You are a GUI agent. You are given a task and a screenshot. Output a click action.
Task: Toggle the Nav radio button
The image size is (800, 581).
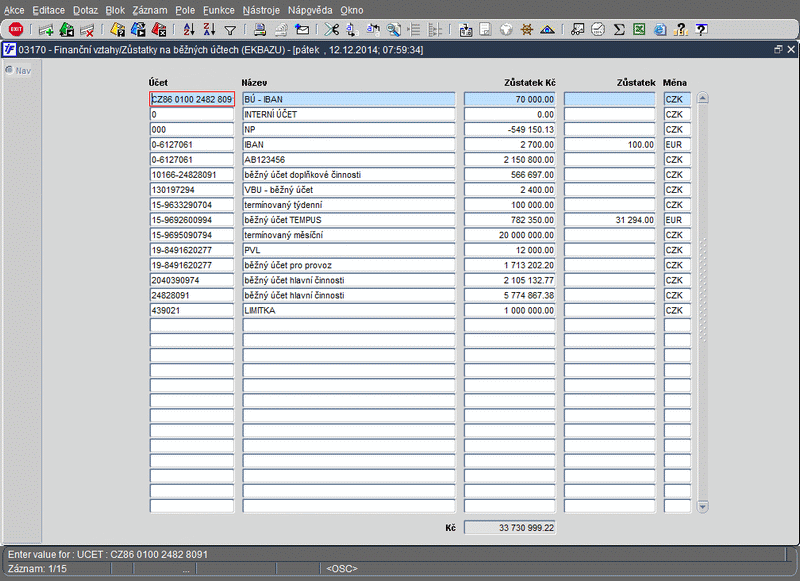click(9, 70)
